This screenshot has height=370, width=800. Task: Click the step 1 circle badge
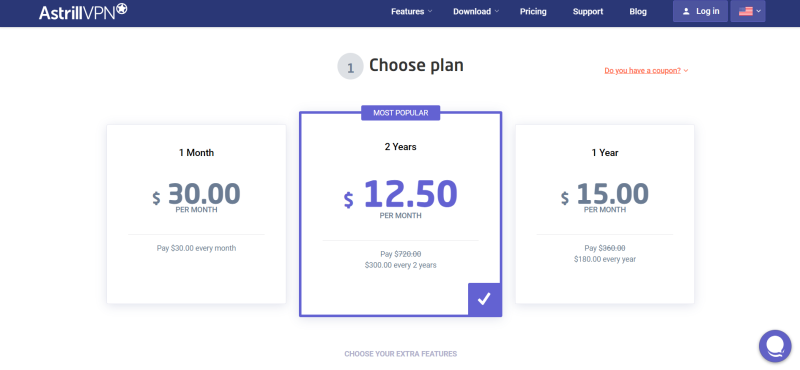[351, 67]
